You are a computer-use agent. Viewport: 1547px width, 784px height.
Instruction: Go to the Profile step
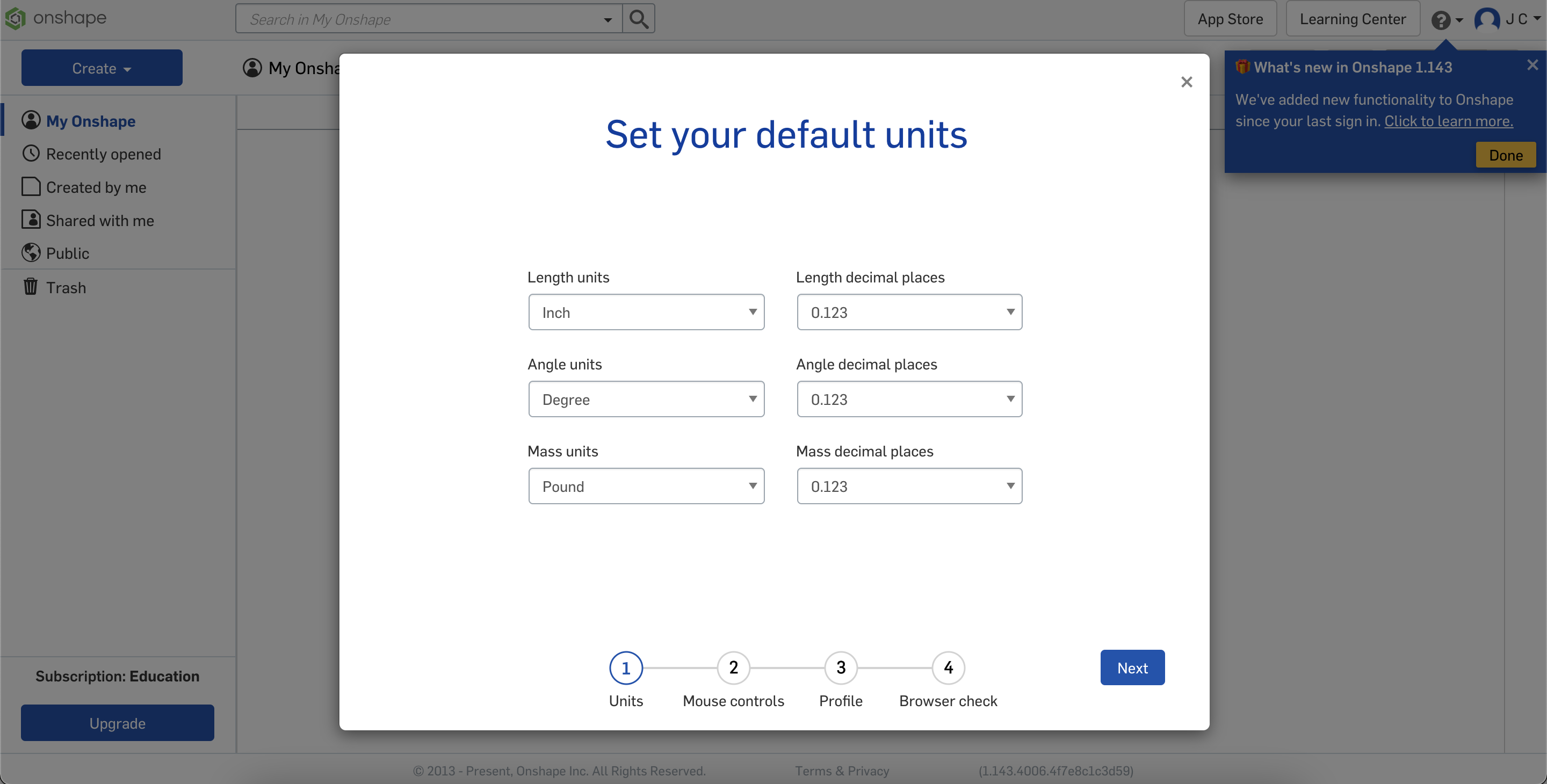840,667
